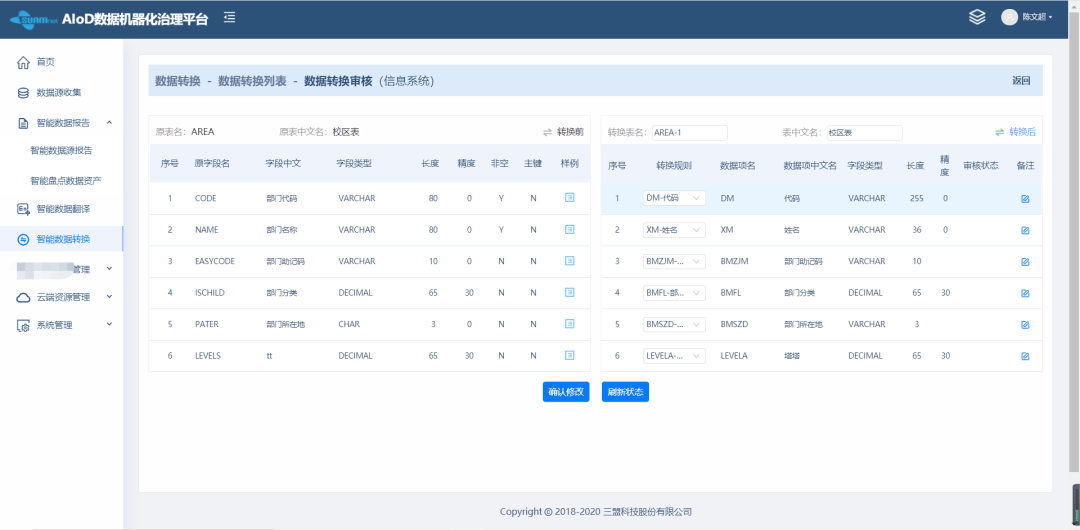Click the 转换表名 input field
This screenshot has width=1080, height=530.
coord(689,132)
